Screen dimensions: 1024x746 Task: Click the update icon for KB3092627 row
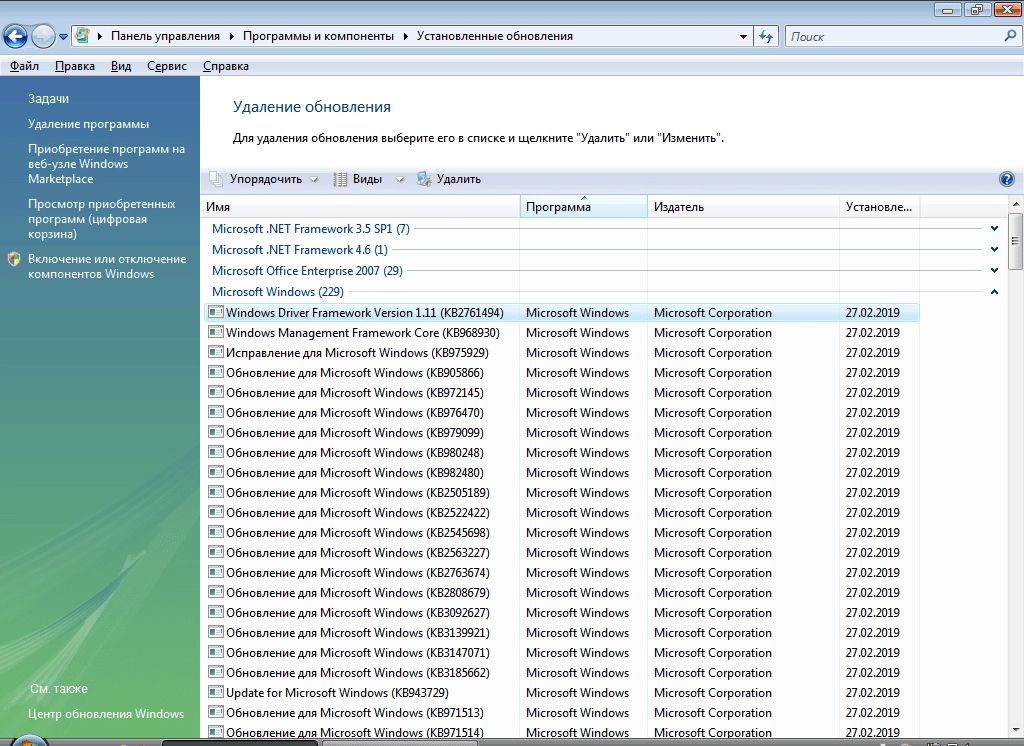pos(216,613)
